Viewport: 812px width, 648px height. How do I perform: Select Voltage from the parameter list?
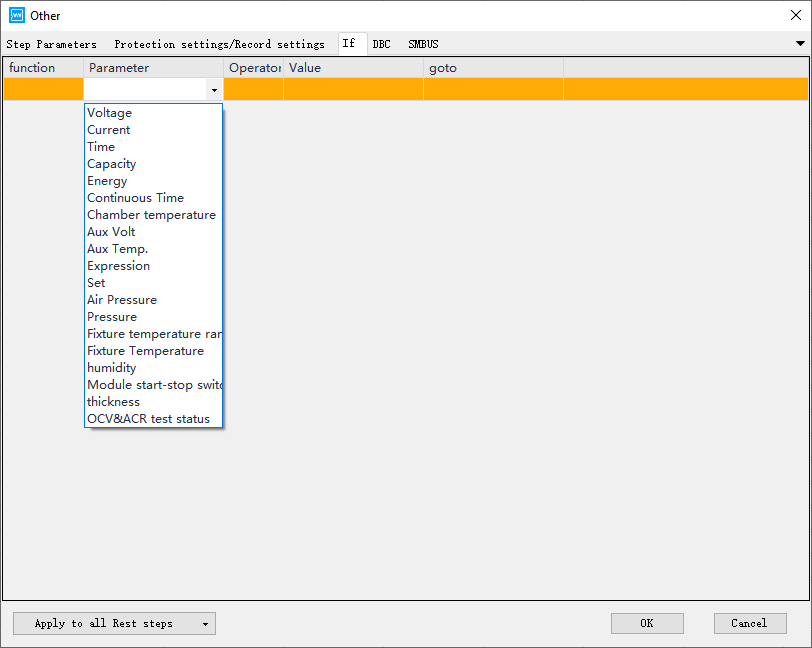pos(110,113)
